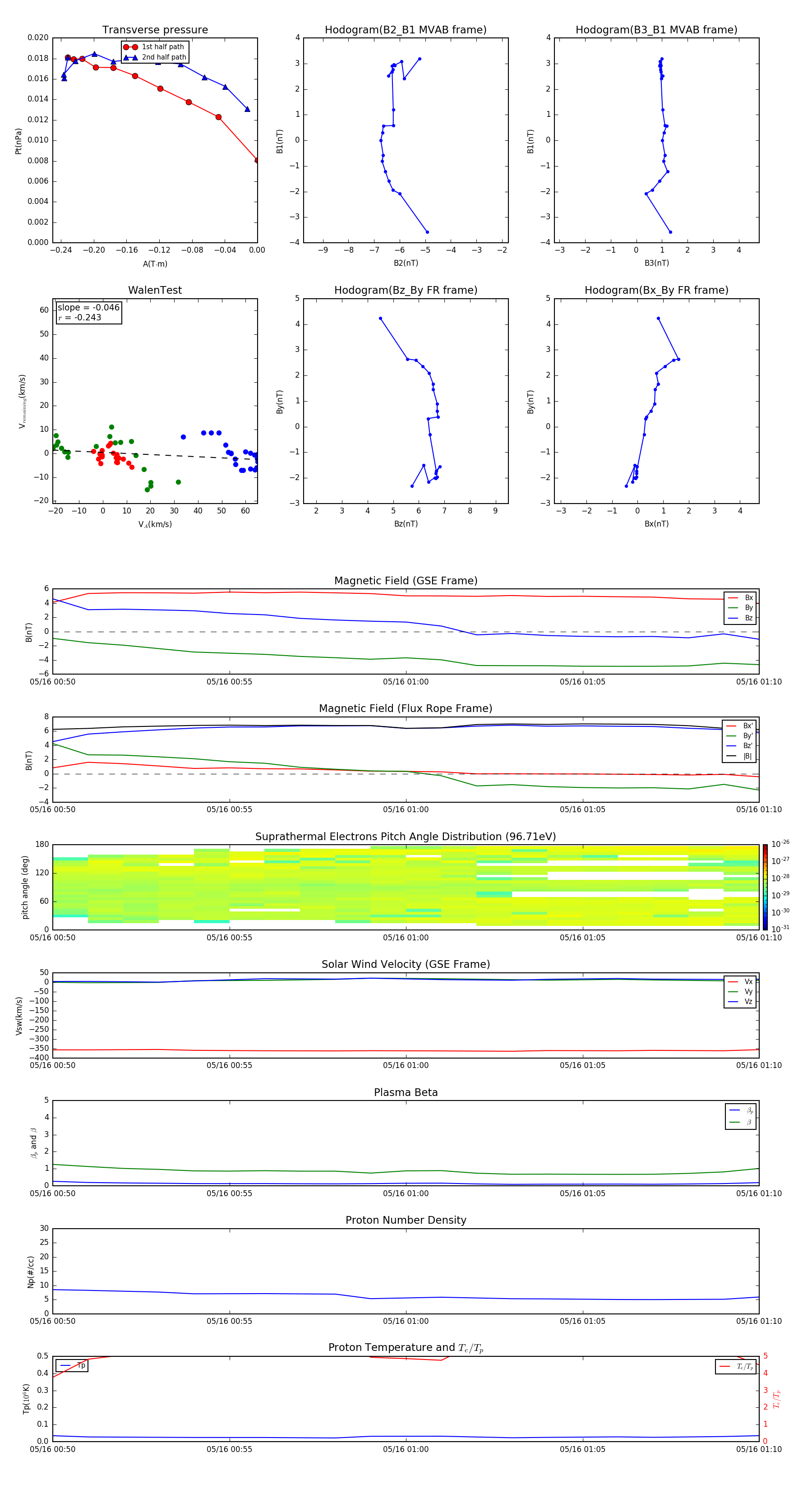This screenshot has height=1489, width=812.
Task: Click the dashed fit line in the Walen test plot
Action: point(155,455)
